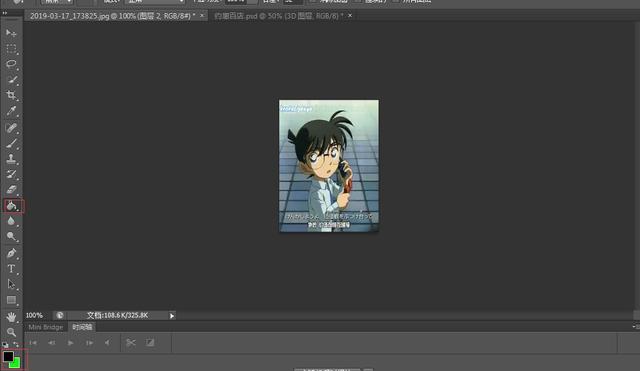Viewport: 640px width, 371px height.
Task: Split at playhead with scissors icon
Action: tap(131, 343)
